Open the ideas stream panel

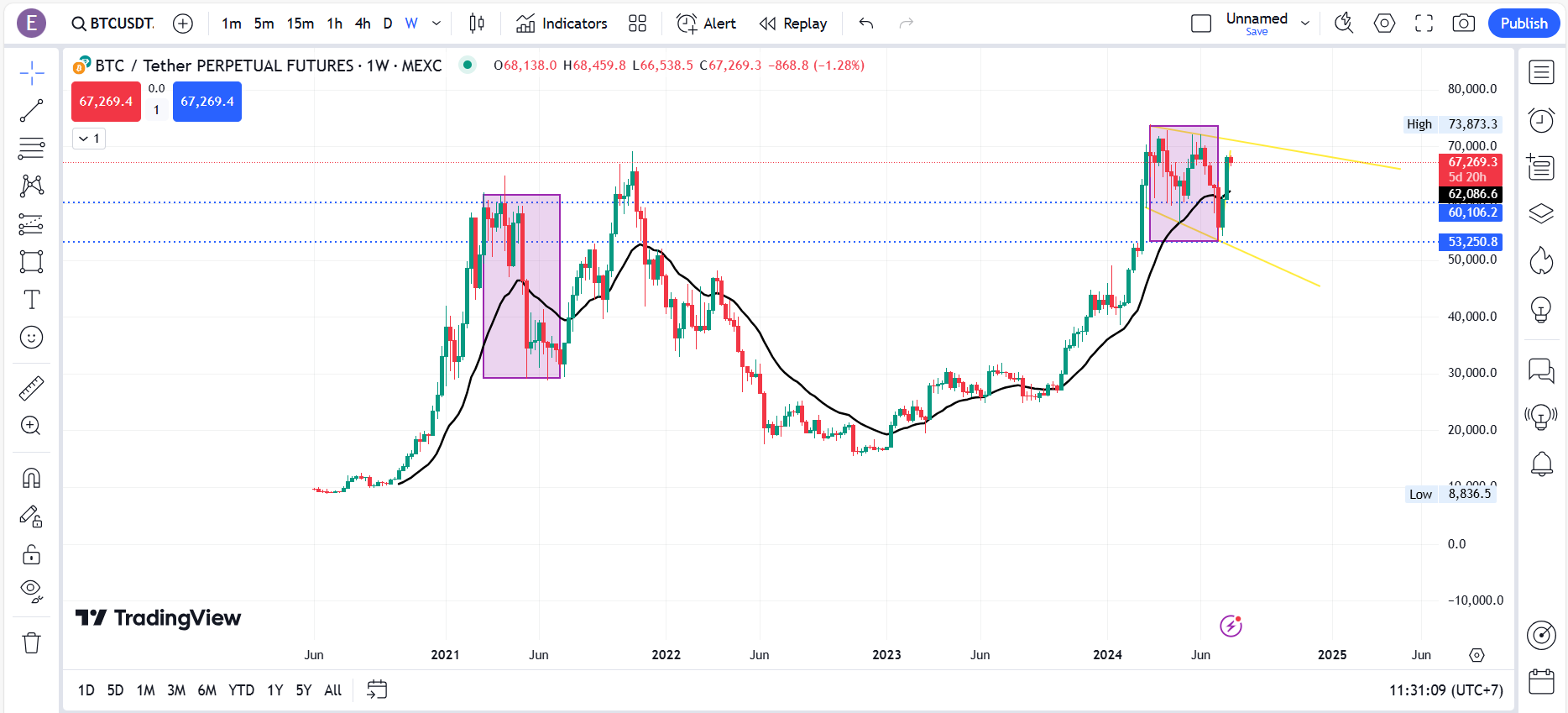pos(1541,417)
